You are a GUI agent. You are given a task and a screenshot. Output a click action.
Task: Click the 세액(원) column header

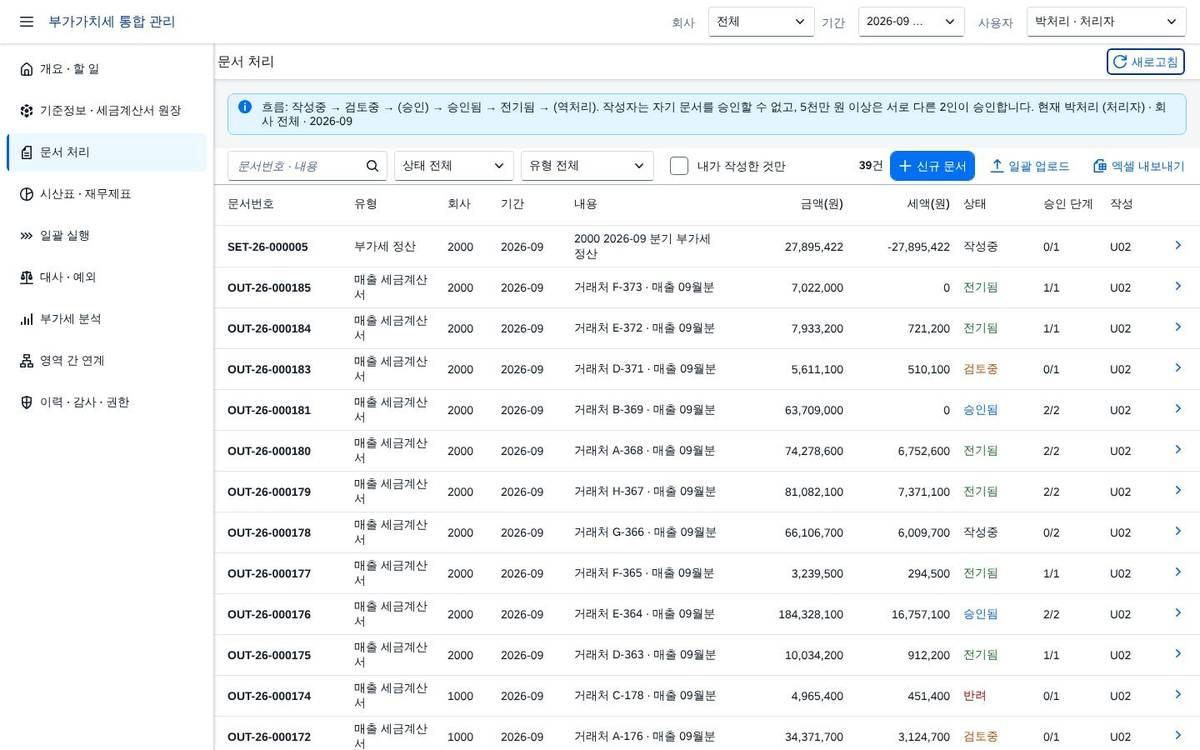(x=928, y=204)
